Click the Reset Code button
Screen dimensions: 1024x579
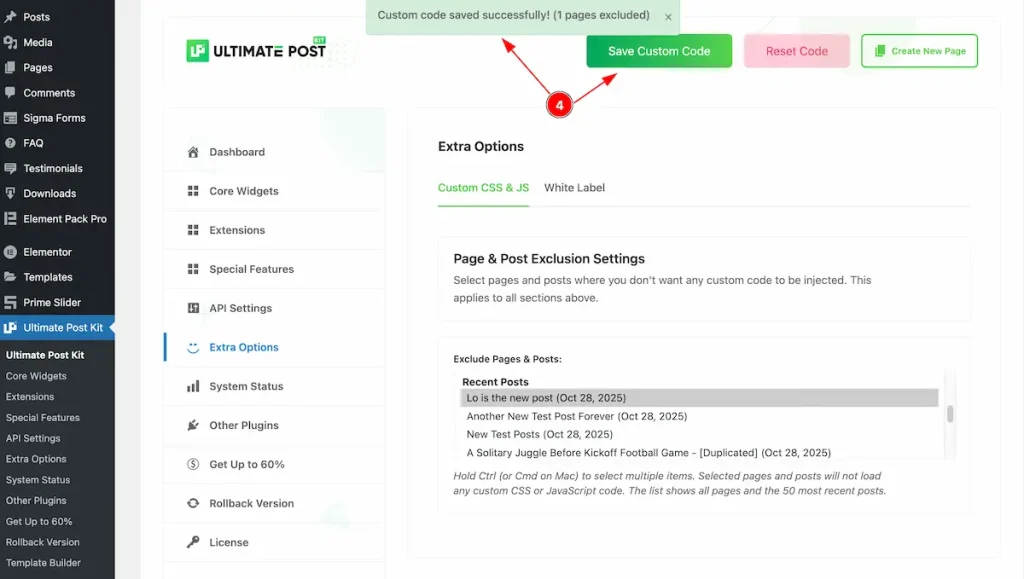(797, 51)
